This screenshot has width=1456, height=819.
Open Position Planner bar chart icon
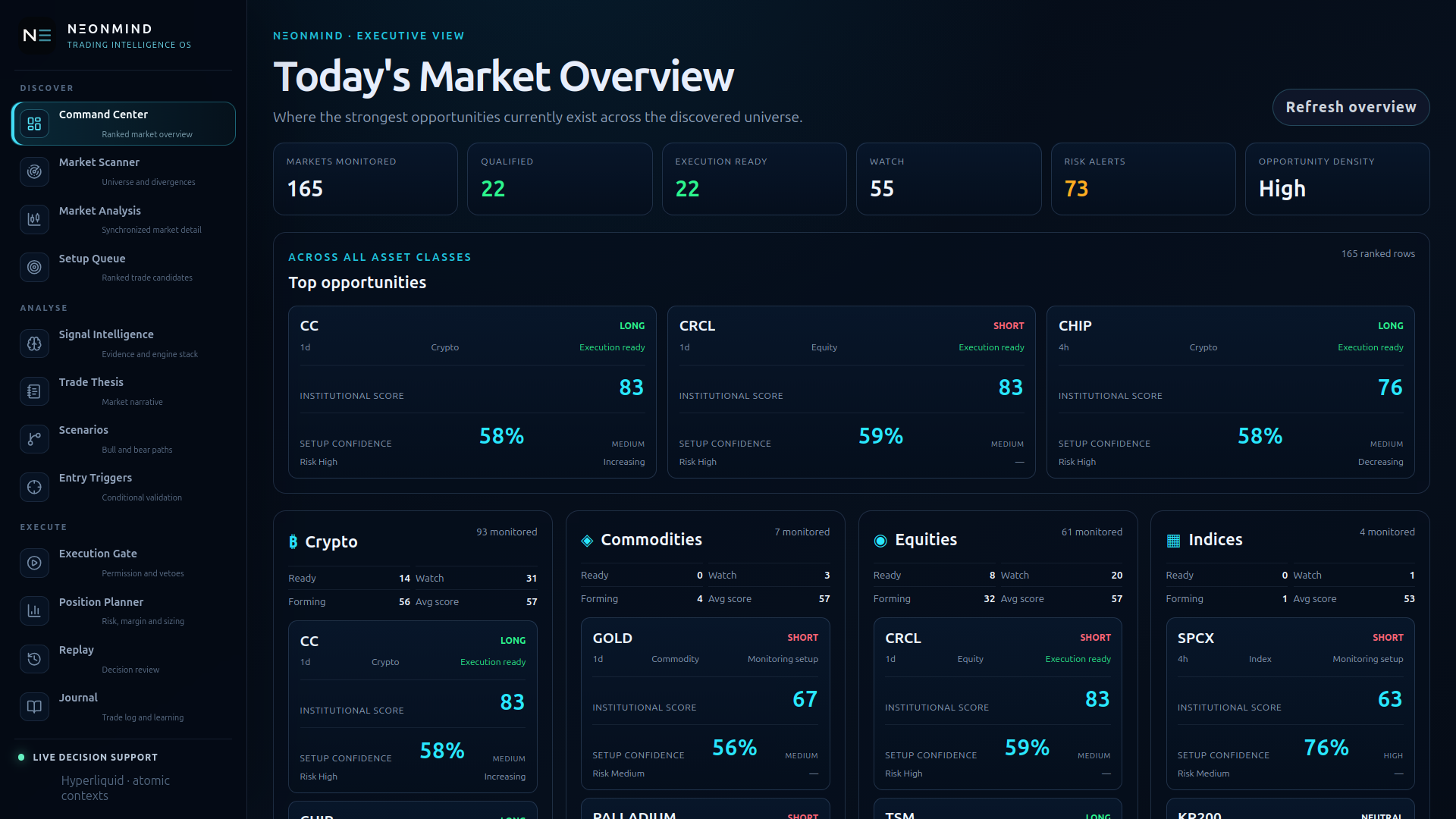coord(34,610)
